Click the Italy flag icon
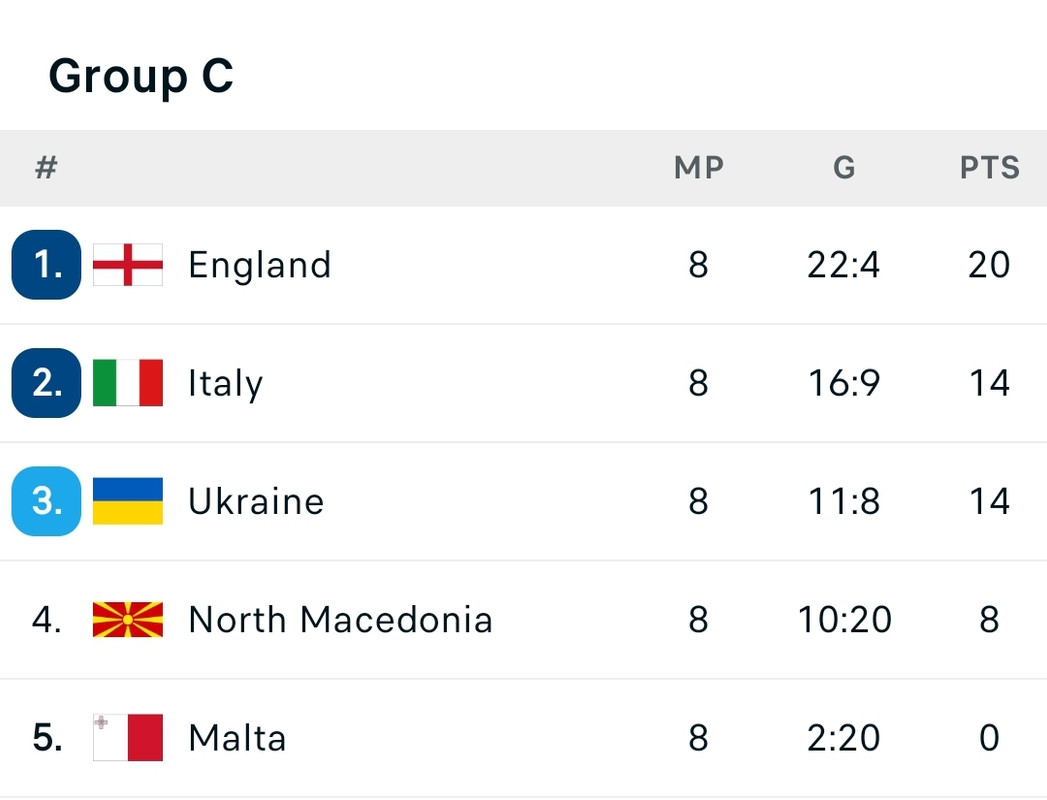 [128, 383]
